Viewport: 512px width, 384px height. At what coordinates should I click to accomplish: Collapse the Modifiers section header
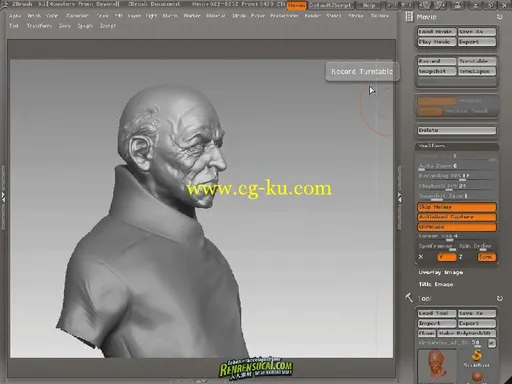pos(457,146)
